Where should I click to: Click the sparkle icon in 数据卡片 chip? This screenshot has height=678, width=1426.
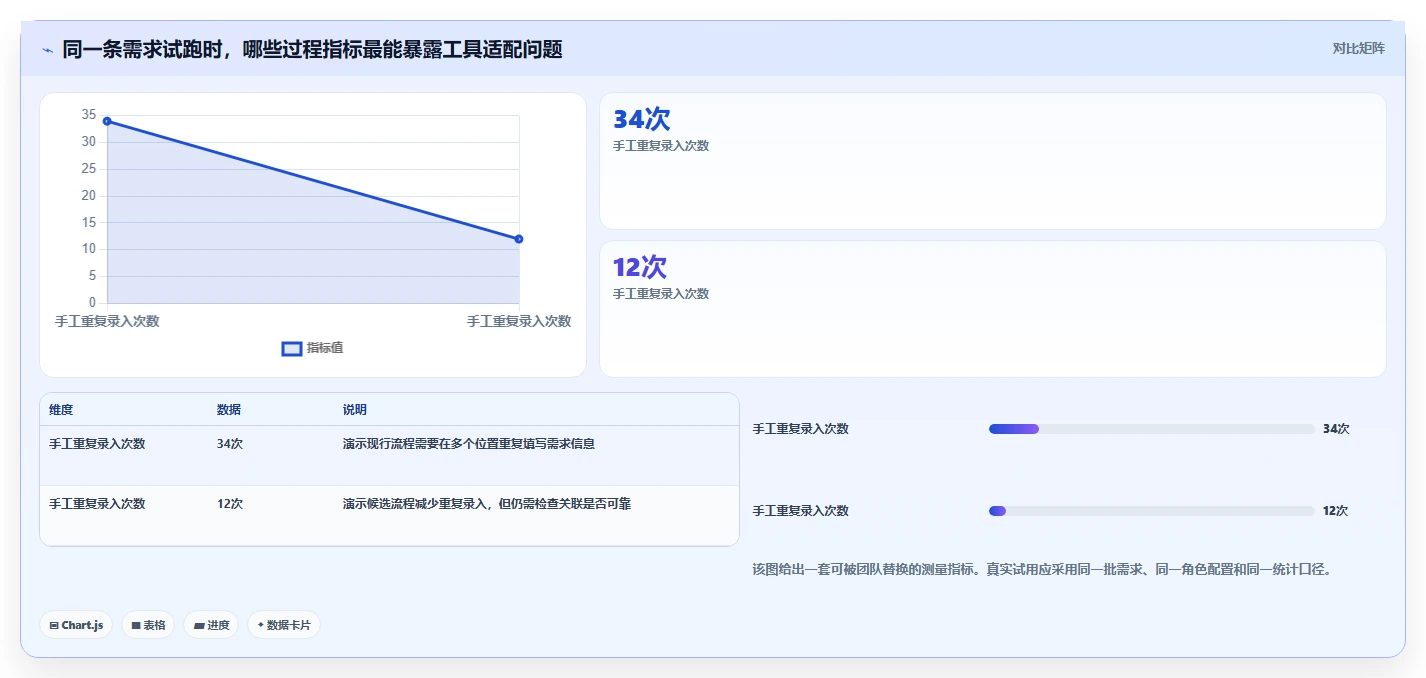(261, 625)
